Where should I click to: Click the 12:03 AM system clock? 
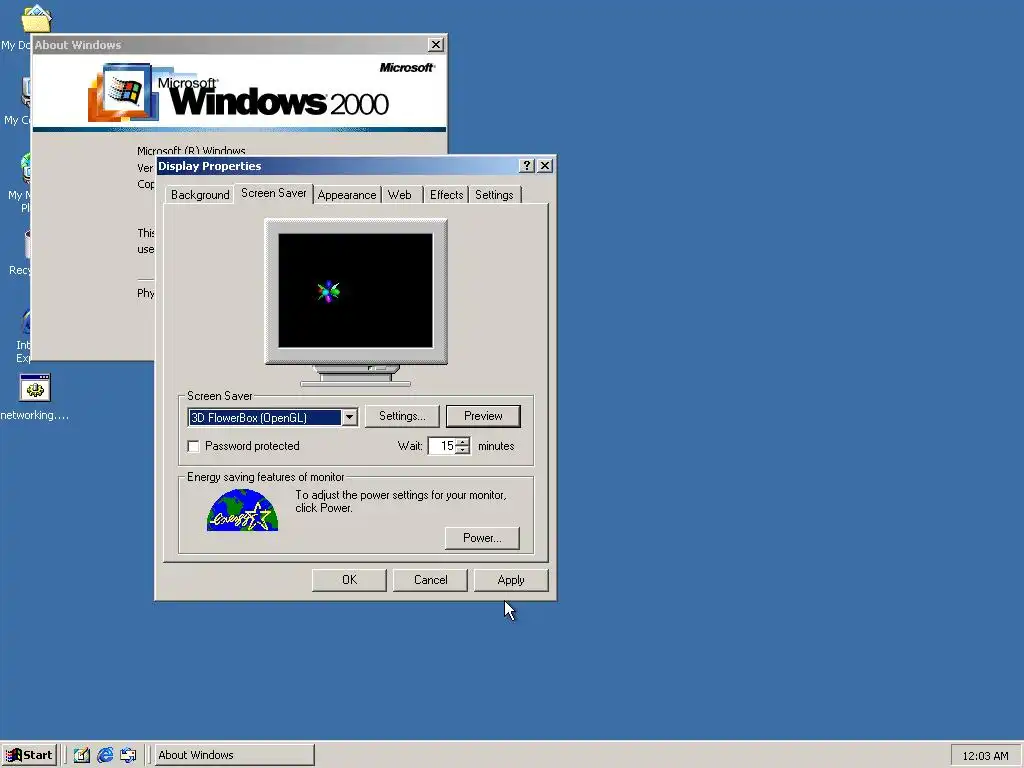tap(985, 756)
